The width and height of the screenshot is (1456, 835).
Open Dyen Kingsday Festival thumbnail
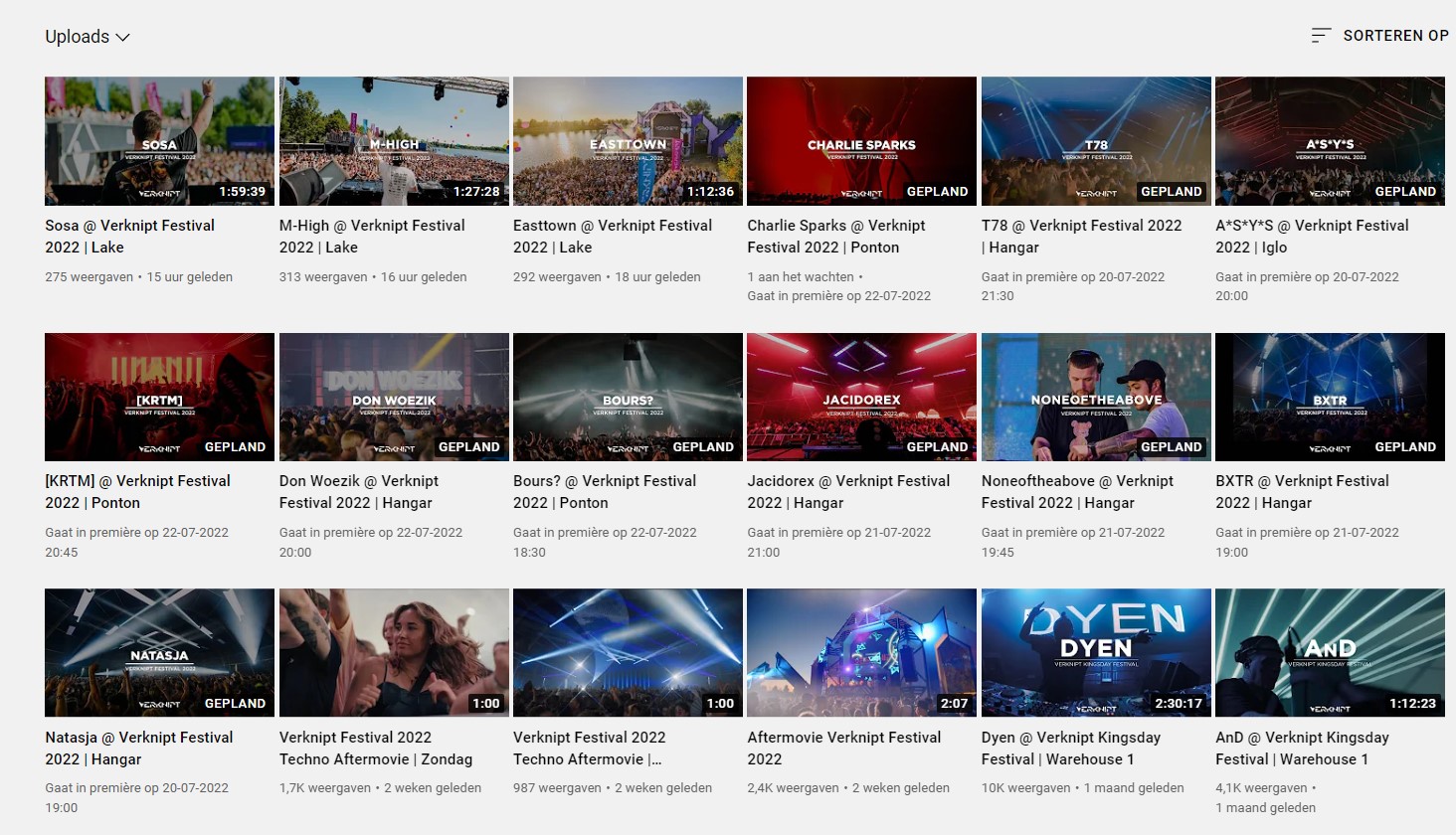(x=1096, y=652)
